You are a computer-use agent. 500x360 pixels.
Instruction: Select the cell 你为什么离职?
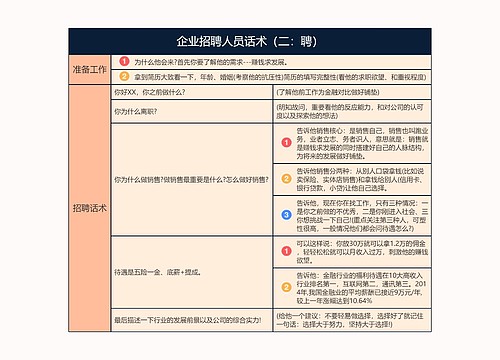point(192,111)
